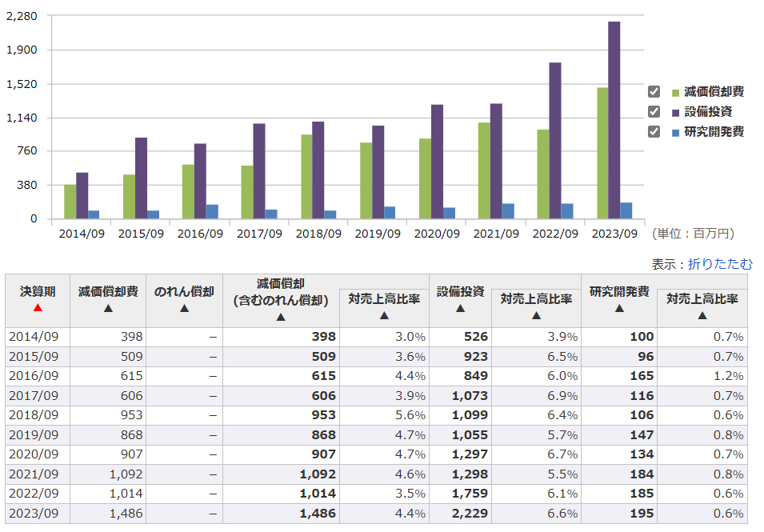Sort by 研究開発費 column arrow
Screen dimensions: 764x532
[x=620, y=308]
